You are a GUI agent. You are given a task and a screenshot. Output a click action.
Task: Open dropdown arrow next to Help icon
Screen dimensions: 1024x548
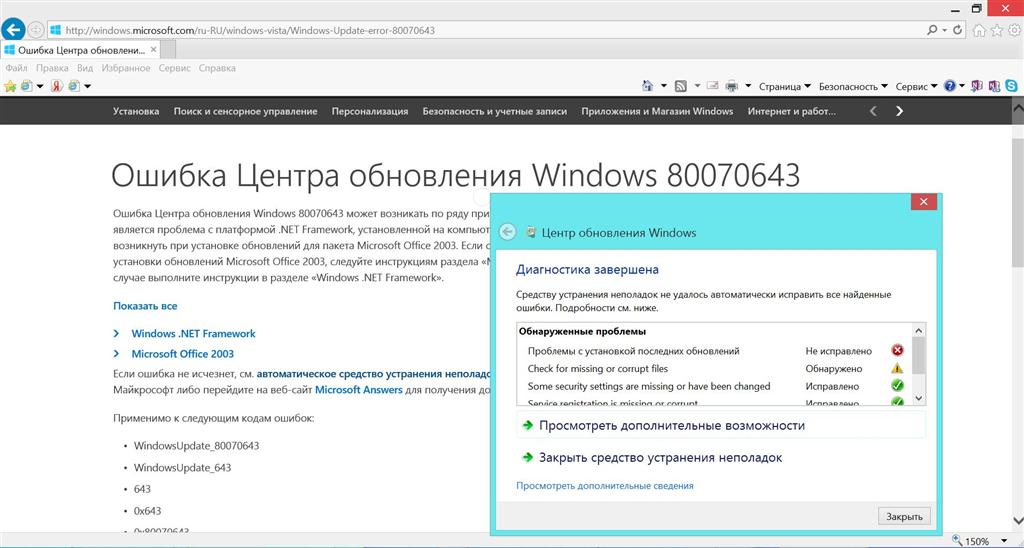962,86
